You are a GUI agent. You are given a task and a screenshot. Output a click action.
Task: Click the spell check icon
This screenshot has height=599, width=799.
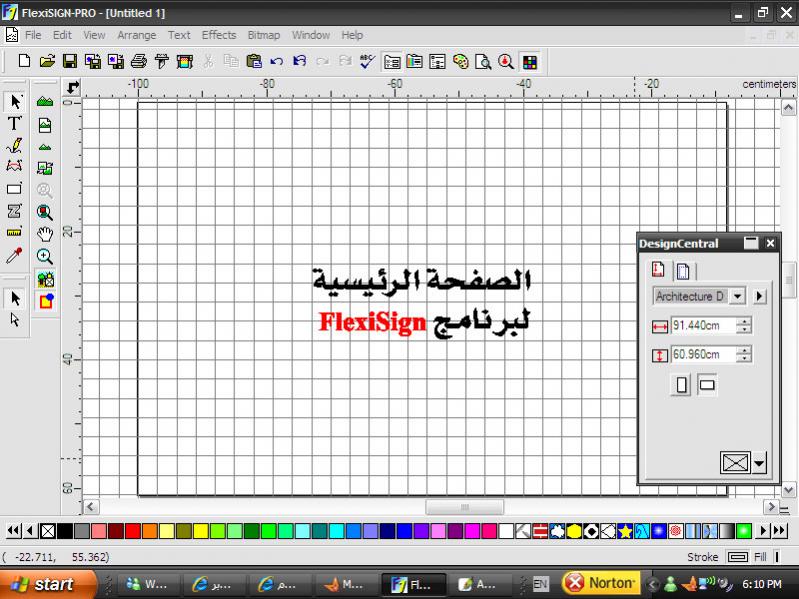point(367,61)
